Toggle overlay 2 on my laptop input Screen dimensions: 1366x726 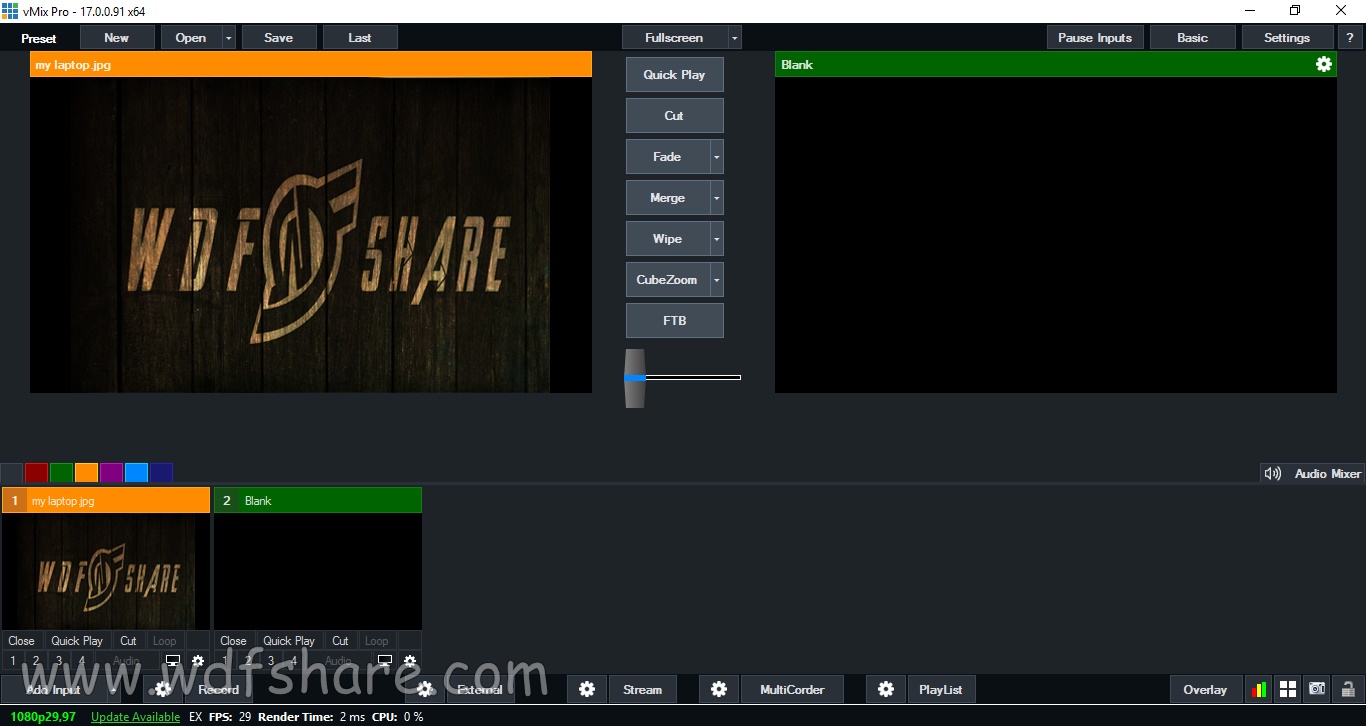(x=36, y=661)
